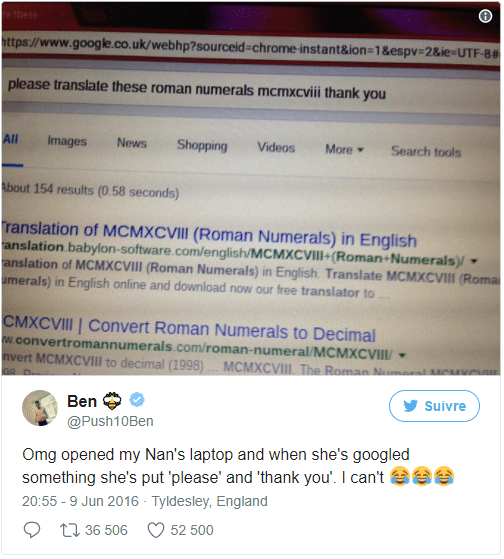The width and height of the screenshot is (504, 559).
Task: Click the retweet arrows icon
Action: click(70, 530)
